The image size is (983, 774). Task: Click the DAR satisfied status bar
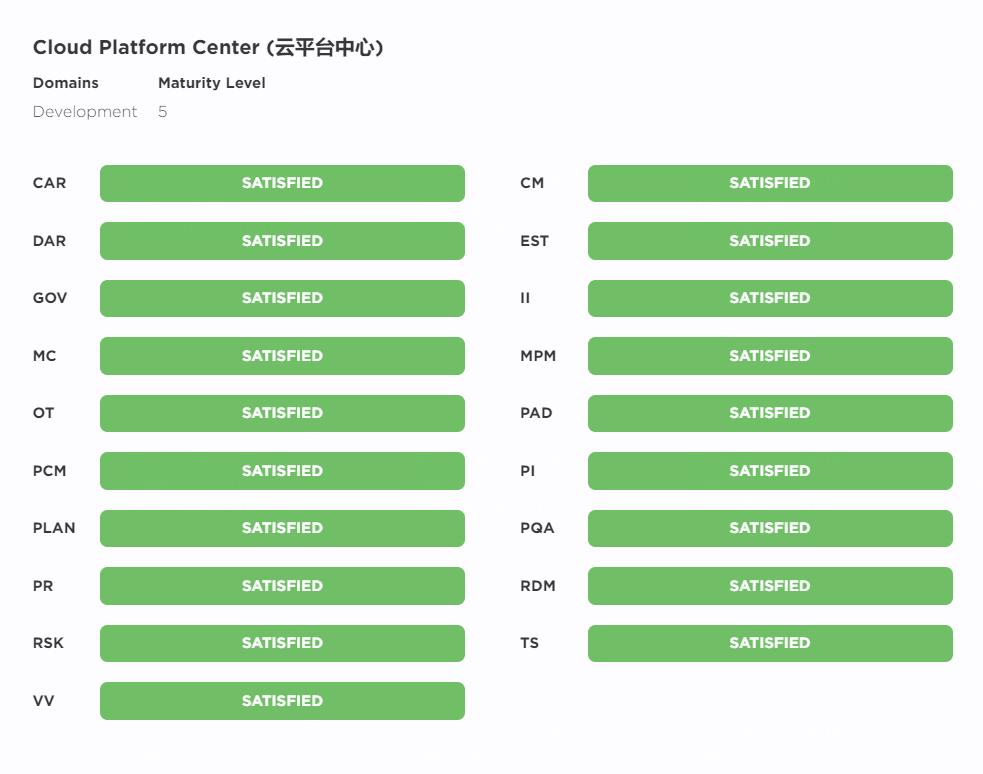tap(282, 241)
